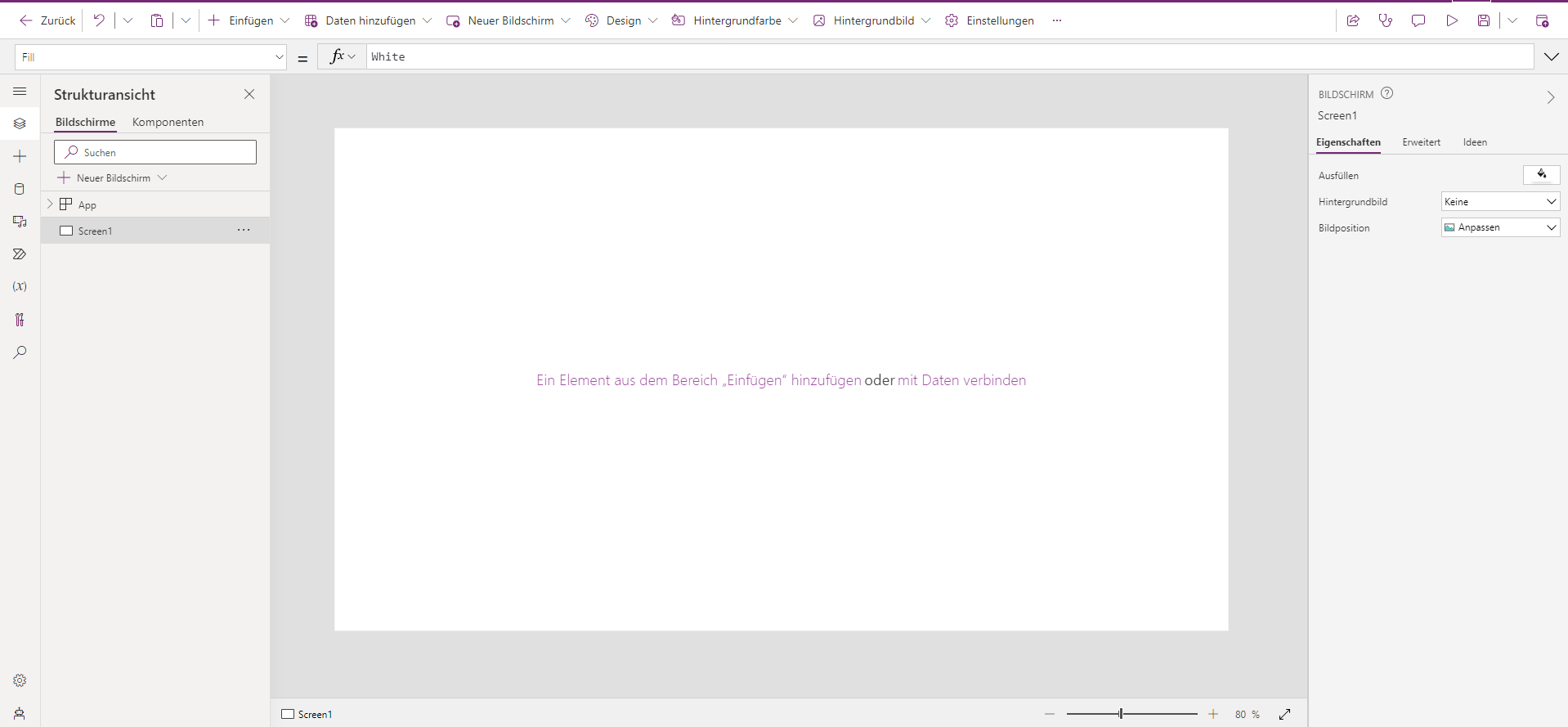The width and height of the screenshot is (1568, 727).
Task: Expand the App tree node
Action: pyautogui.click(x=50, y=204)
